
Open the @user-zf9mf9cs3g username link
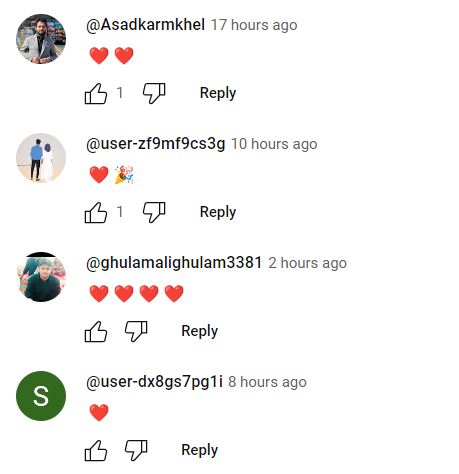[x=156, y=144]
